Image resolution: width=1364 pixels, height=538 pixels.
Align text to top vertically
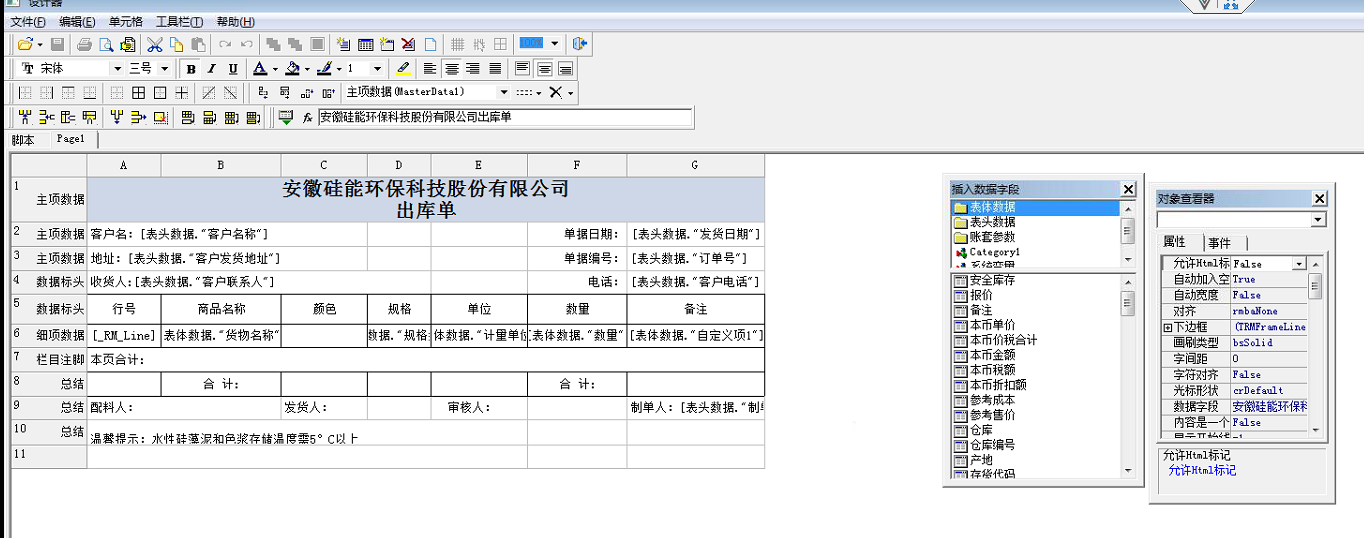pyautogui.click(x=522, y=69)
